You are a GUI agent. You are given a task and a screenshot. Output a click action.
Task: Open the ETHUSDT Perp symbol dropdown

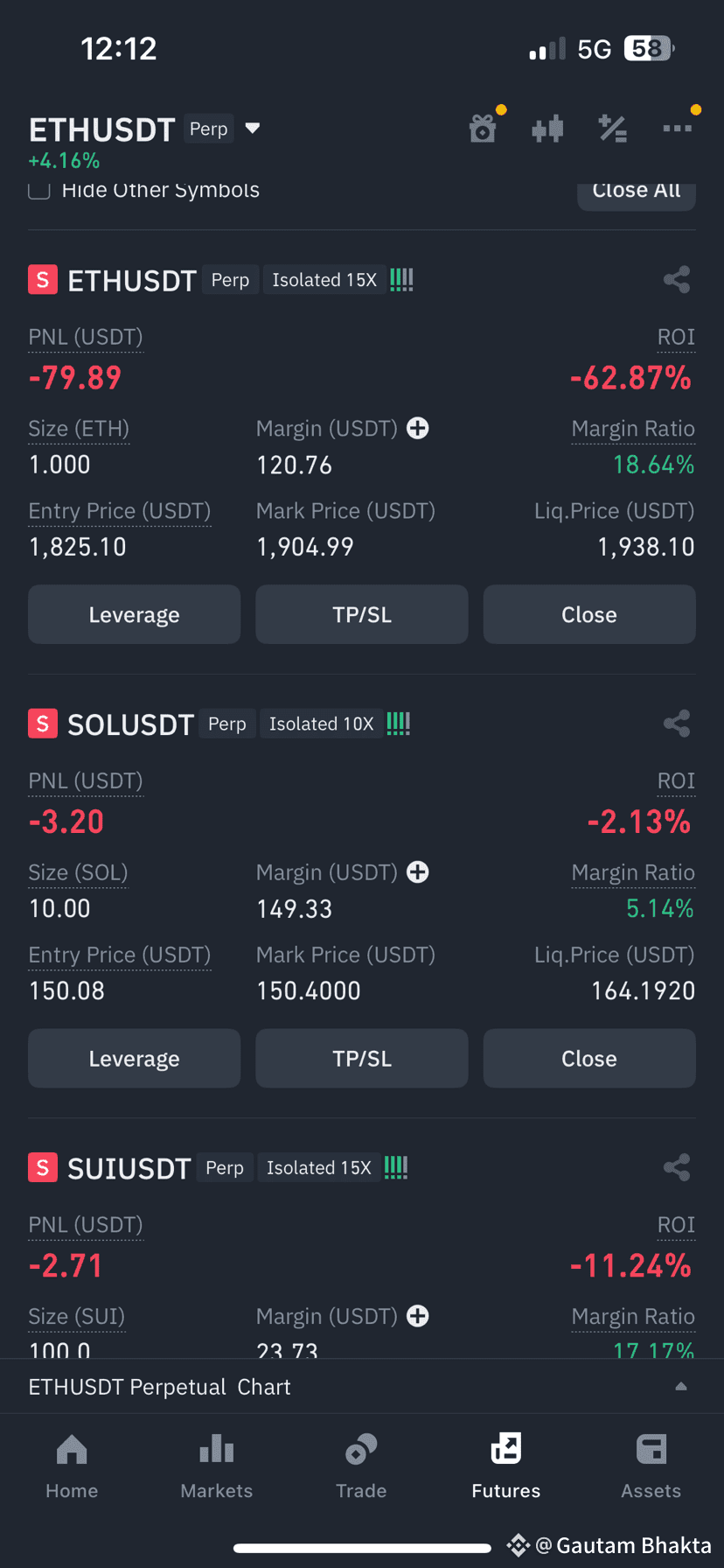coord(253,129)
